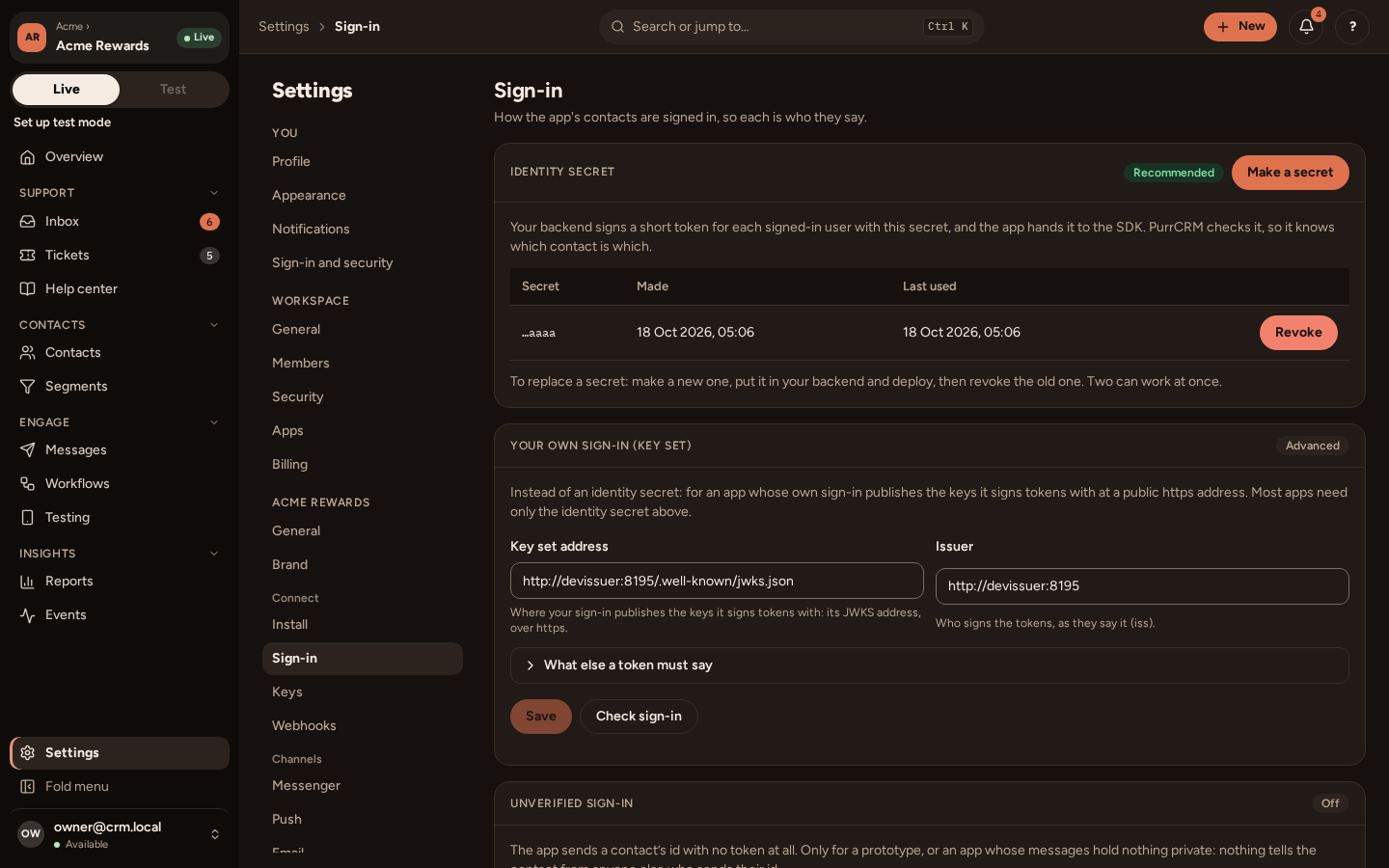Open Segments via the funnel icon
This screenshot has height=868, width=1389.
(x=28, y=387)
